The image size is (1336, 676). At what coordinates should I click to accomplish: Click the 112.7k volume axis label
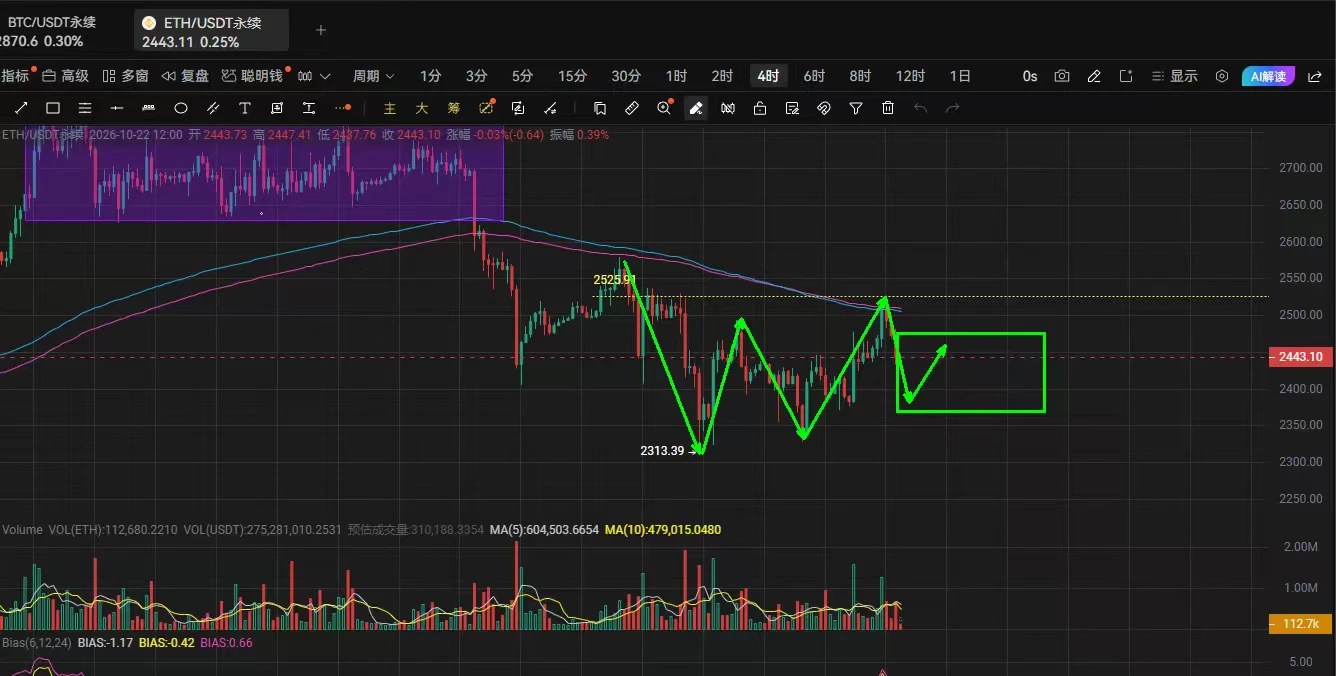coord(1301,624)
